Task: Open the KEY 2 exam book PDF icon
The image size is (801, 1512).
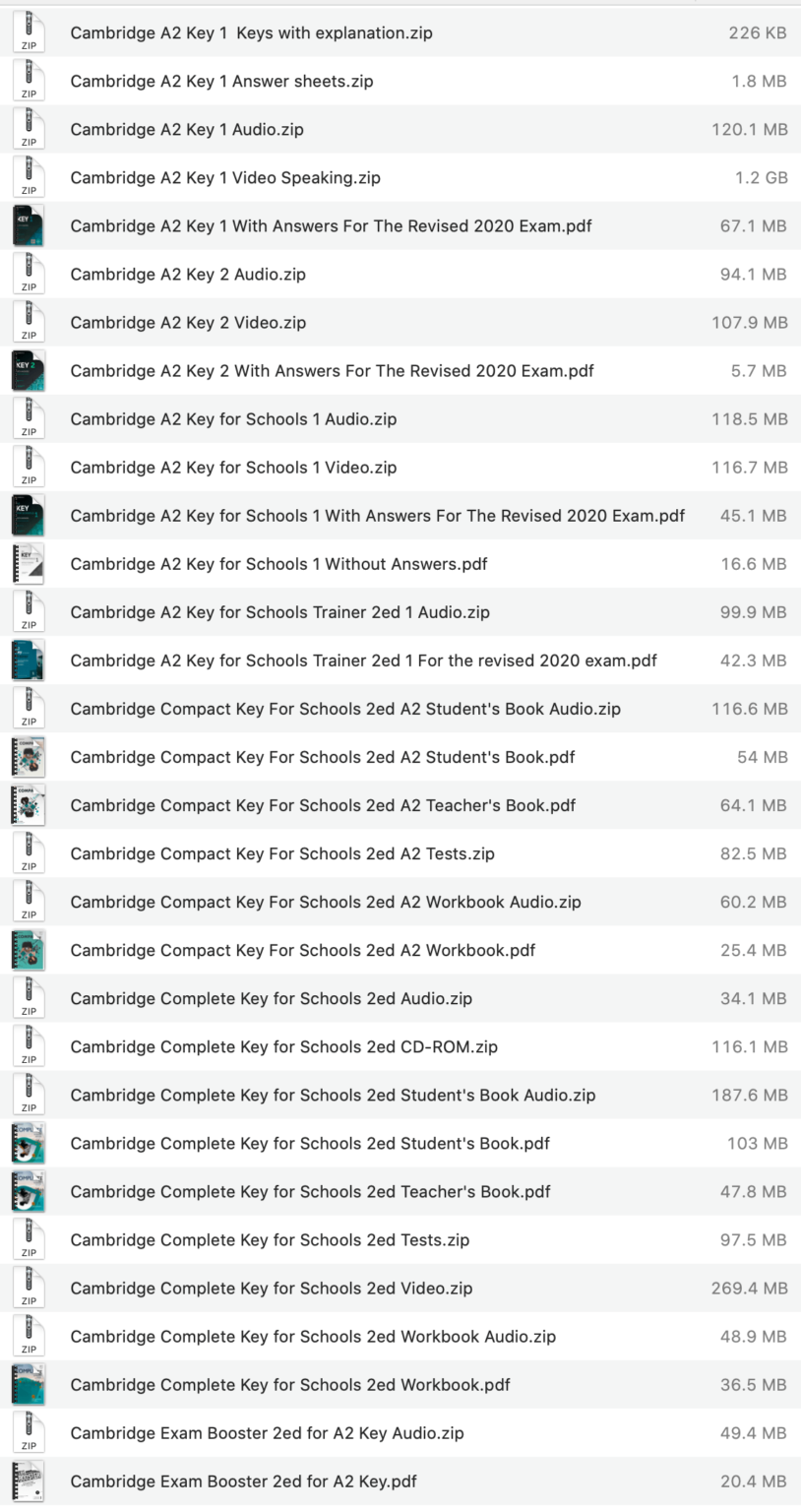Action: click(x=30, y=370)
